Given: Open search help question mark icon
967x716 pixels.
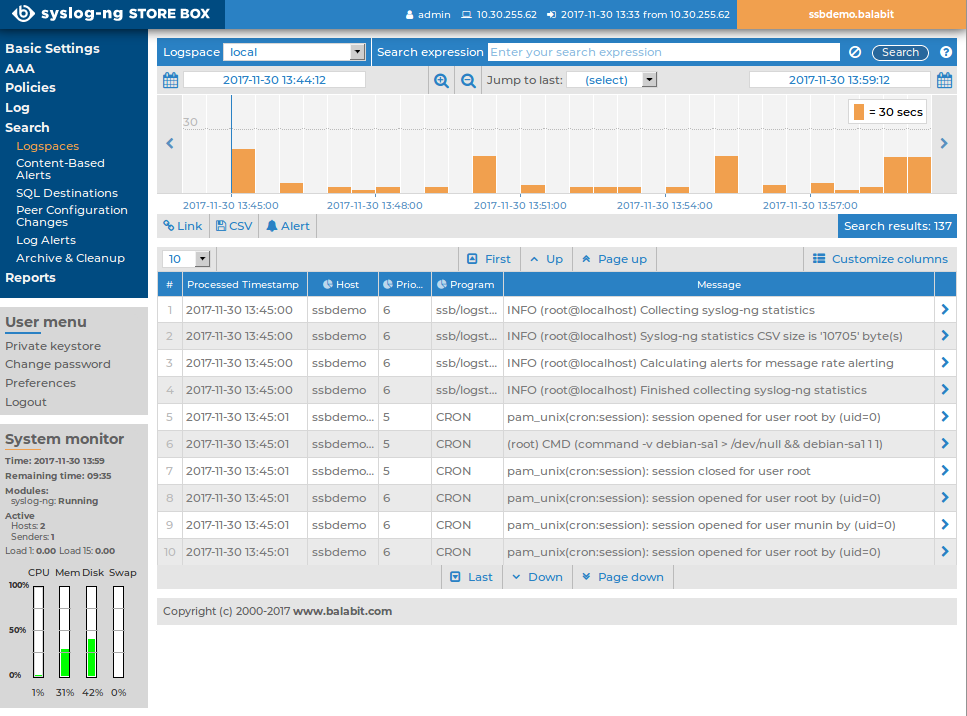Looking at the screenshot, I should point(946,52).
